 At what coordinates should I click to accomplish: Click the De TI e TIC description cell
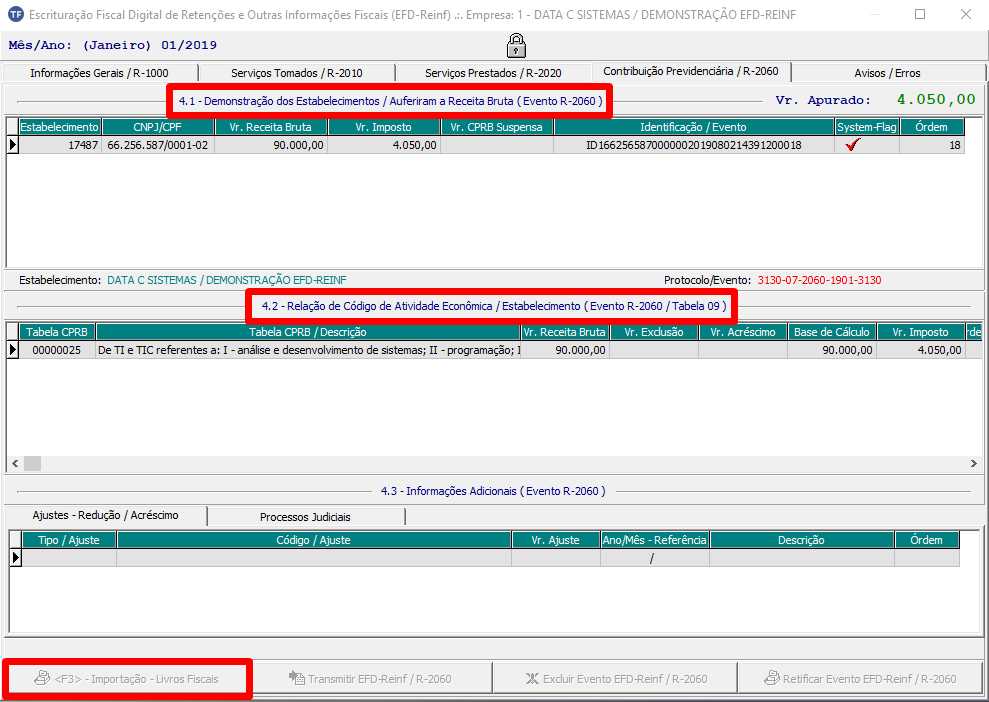click(308, 350)
